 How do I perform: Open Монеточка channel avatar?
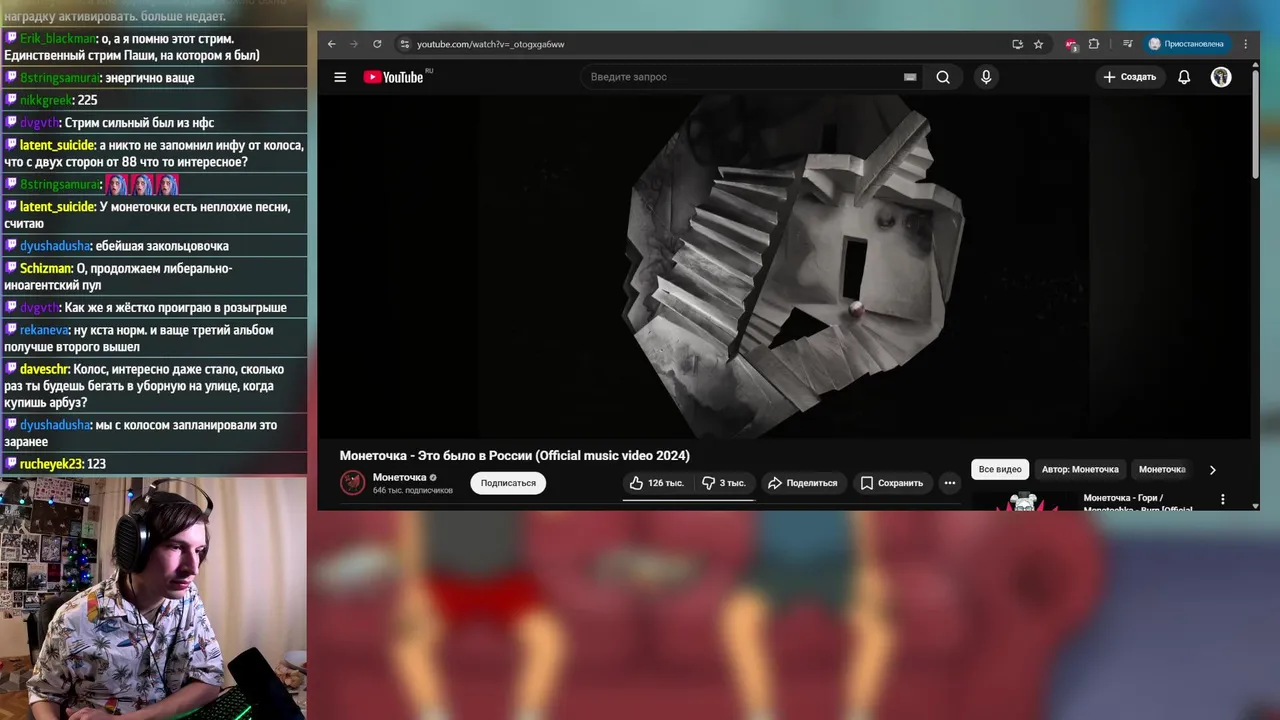click(x=352, y=483)
